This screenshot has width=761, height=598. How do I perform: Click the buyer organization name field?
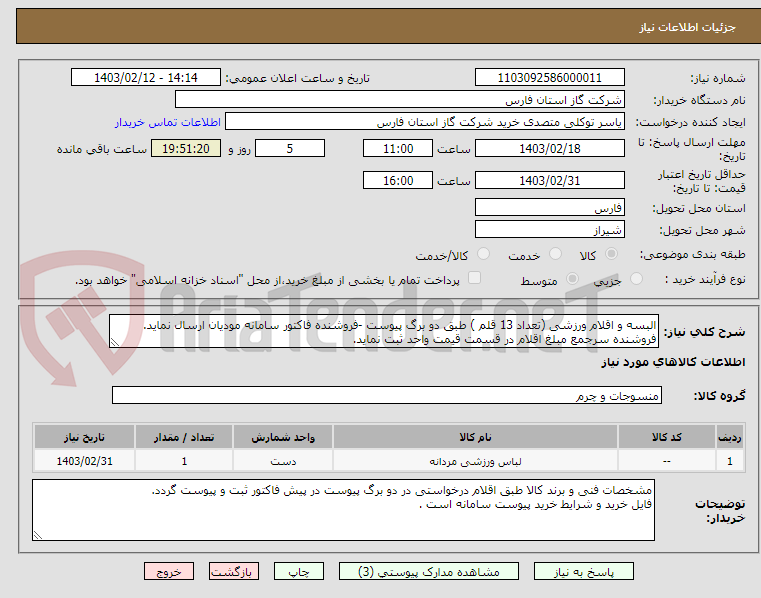(399, 100)
